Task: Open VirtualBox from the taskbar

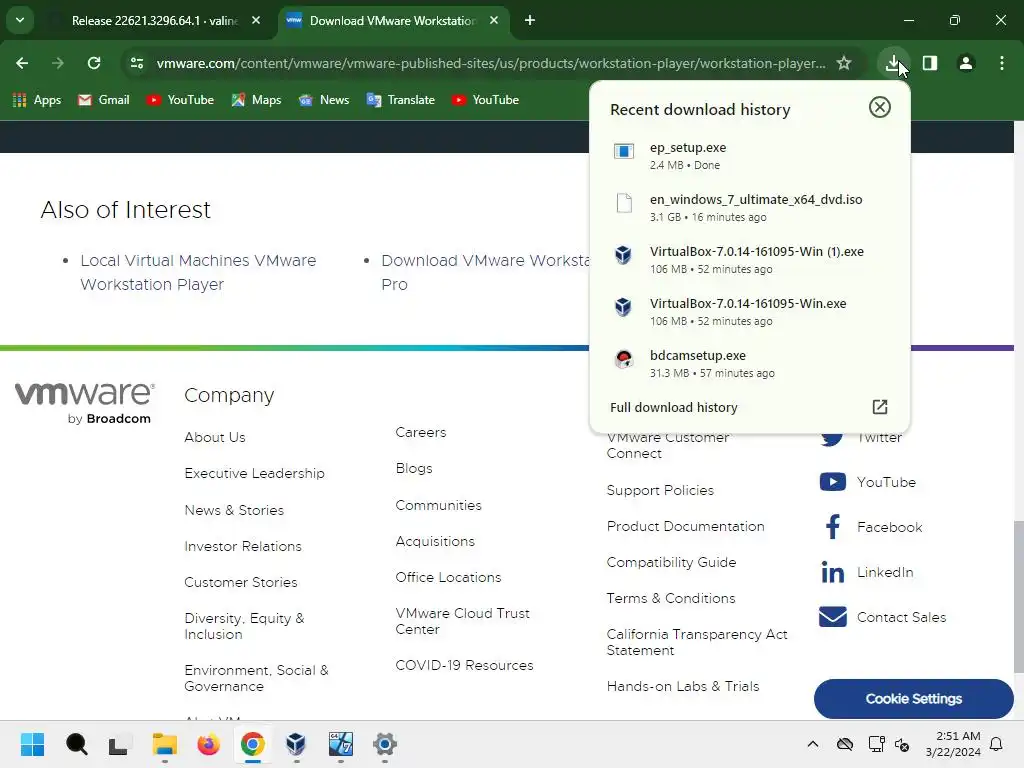Action: click(296, 744)
